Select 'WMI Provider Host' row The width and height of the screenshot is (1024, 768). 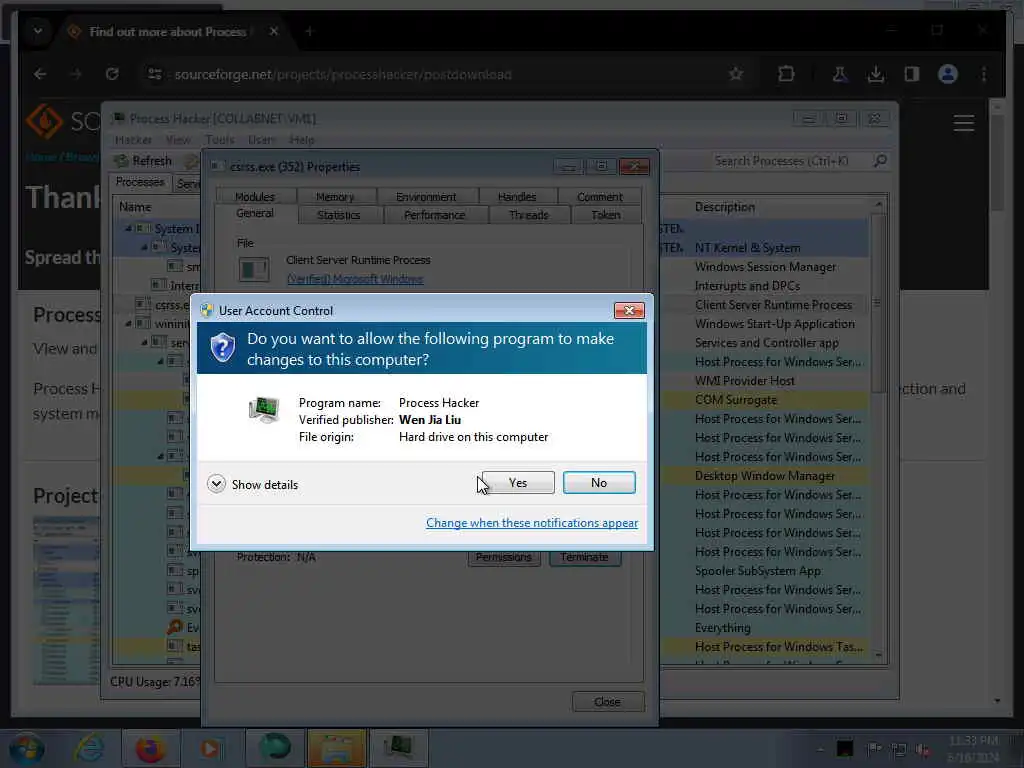tap(744, 381)
